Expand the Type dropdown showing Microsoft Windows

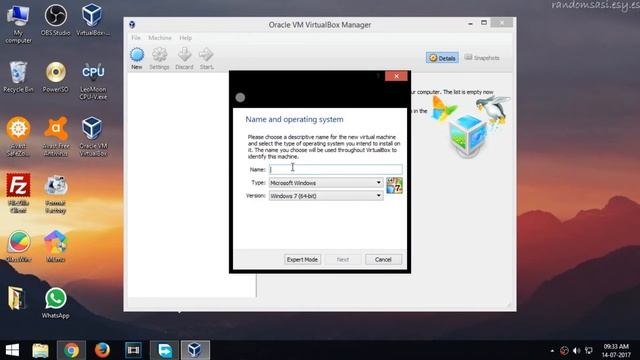click(x=326, y=183)
